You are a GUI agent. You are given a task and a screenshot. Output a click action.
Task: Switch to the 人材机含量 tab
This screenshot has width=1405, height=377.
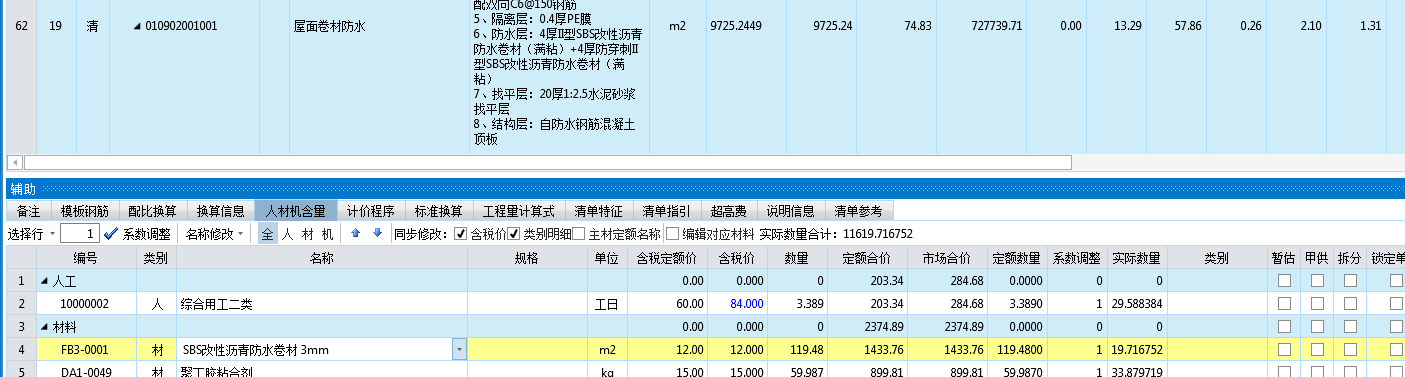coord(296,211)
